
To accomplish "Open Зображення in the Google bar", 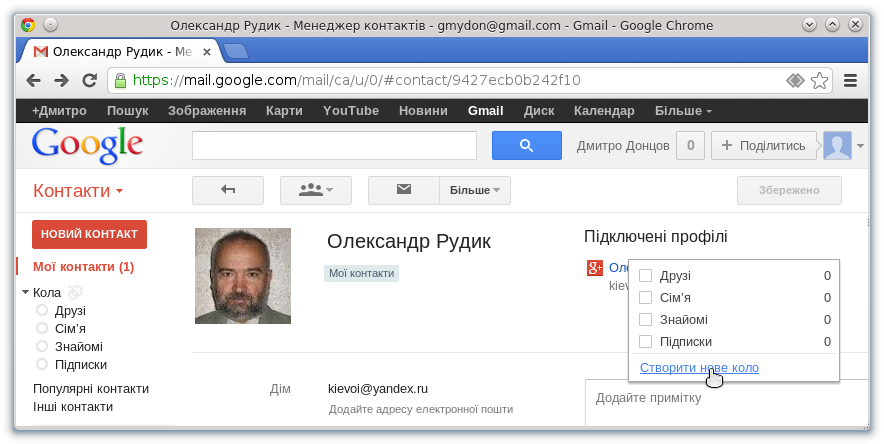I will click(x=207, y=111).
